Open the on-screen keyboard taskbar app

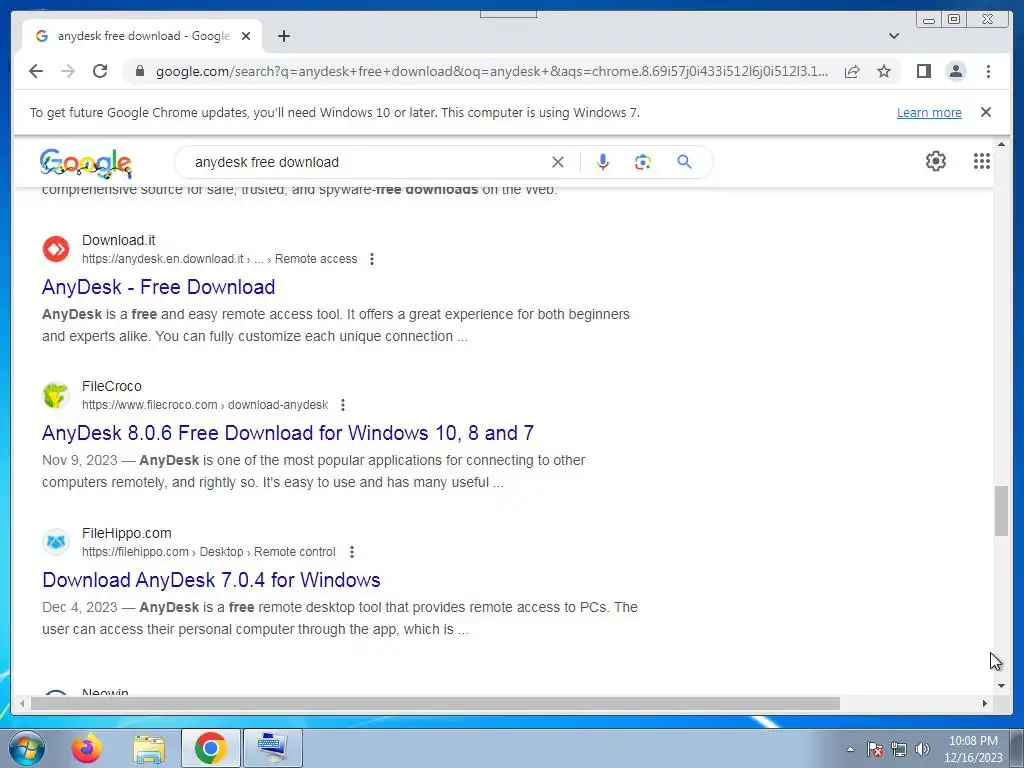point(272,748)
